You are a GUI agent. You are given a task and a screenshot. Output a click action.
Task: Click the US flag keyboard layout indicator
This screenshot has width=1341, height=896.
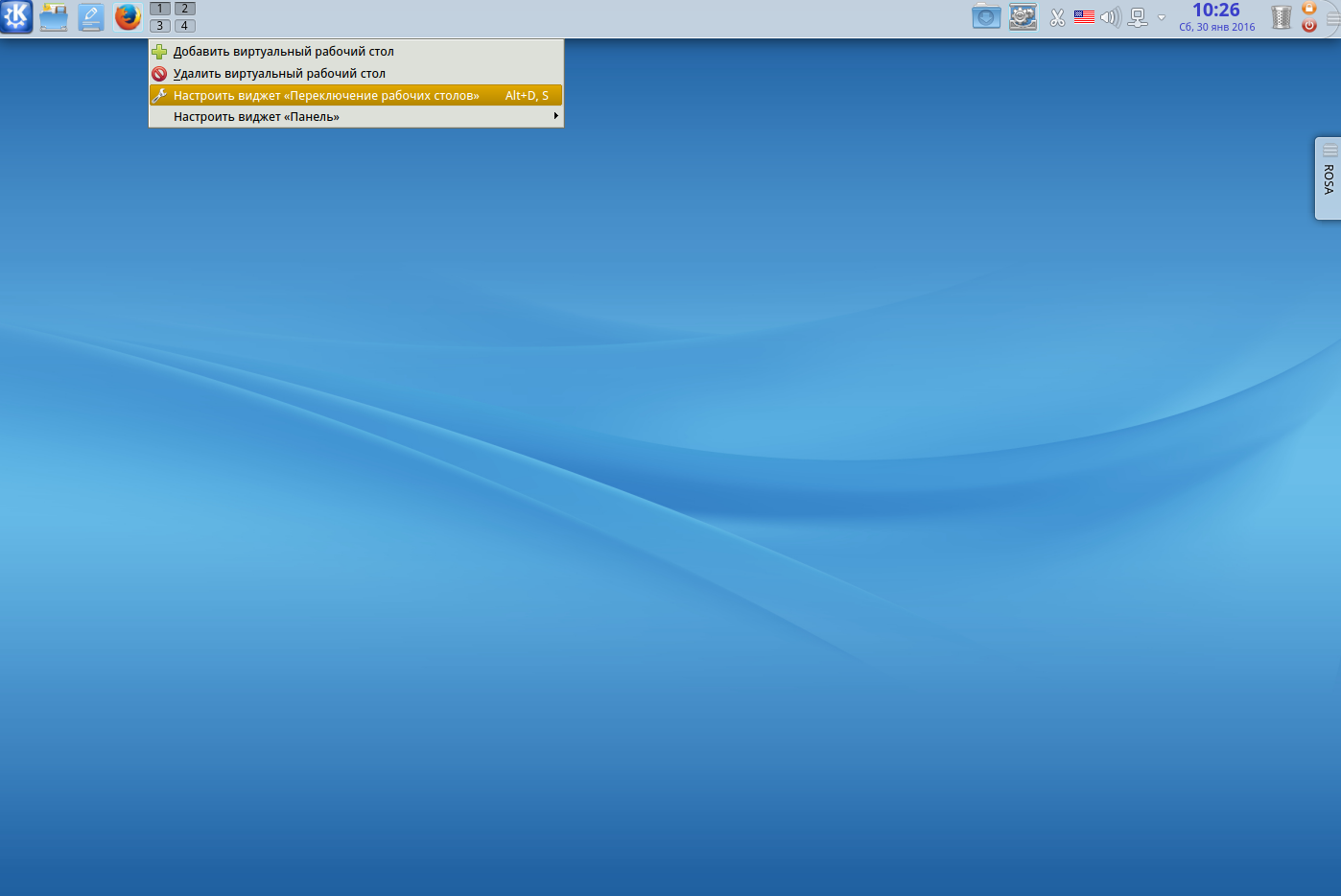pyautogui.click(x=1084, y=16)
